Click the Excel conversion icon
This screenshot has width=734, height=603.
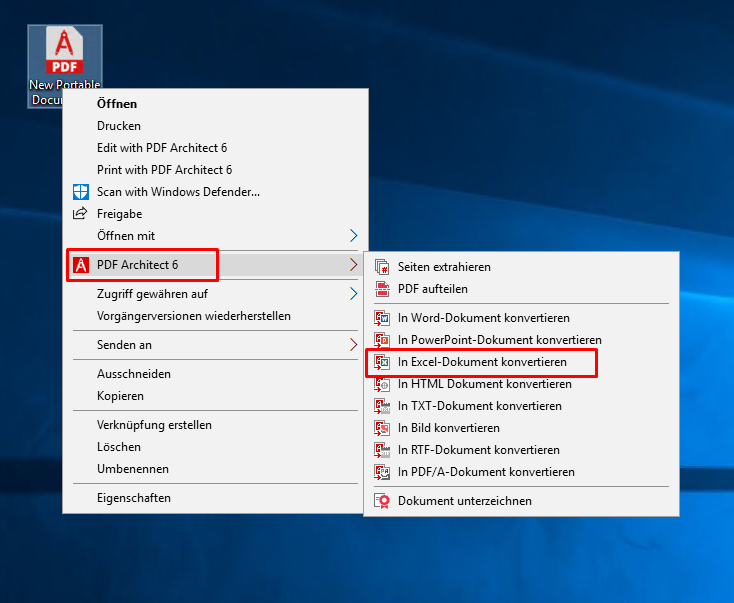(382, 362)
